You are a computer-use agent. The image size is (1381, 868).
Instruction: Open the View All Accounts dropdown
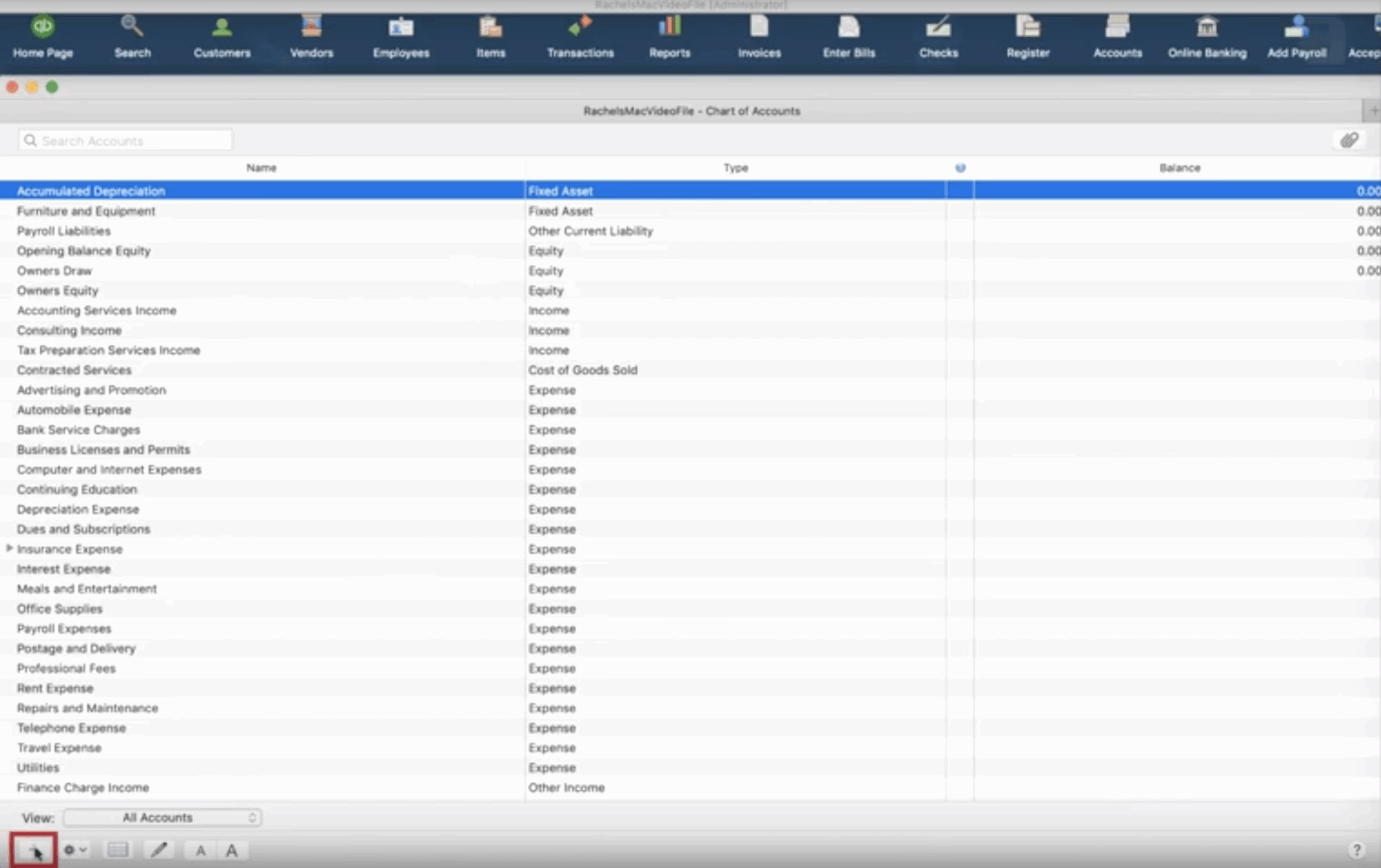point(162,817)
